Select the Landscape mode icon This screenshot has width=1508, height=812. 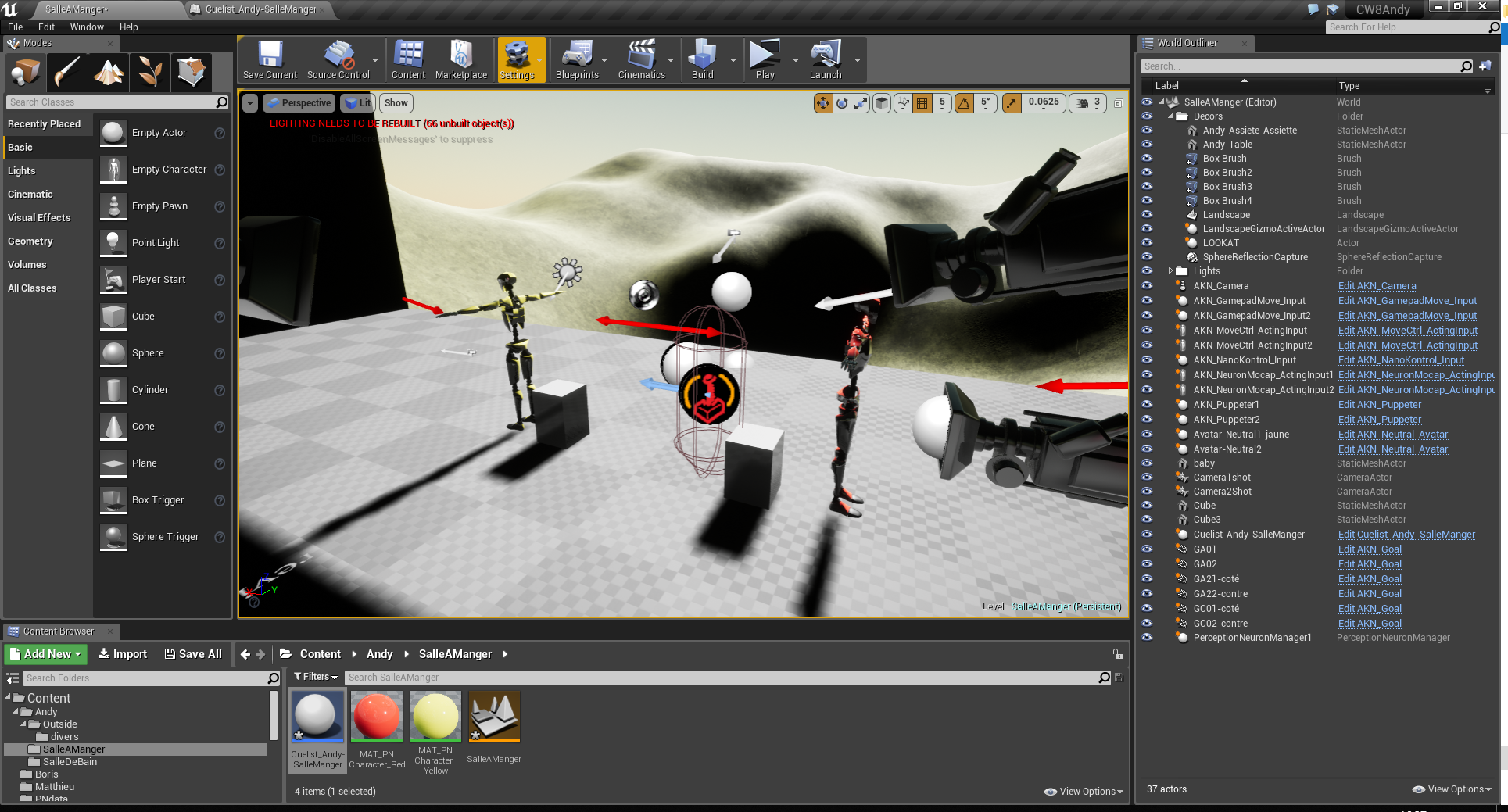coord(109,72)
